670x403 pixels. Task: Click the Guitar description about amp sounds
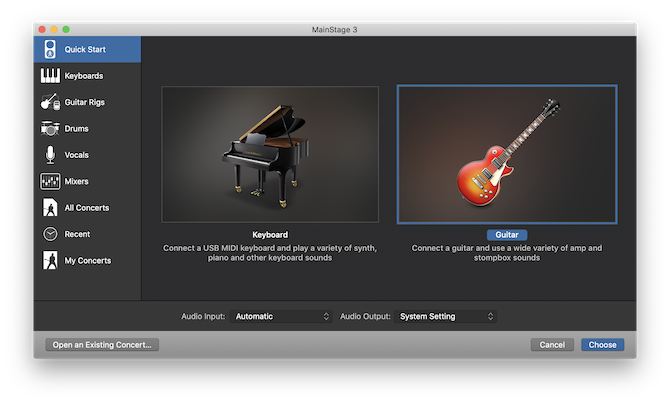507,253
